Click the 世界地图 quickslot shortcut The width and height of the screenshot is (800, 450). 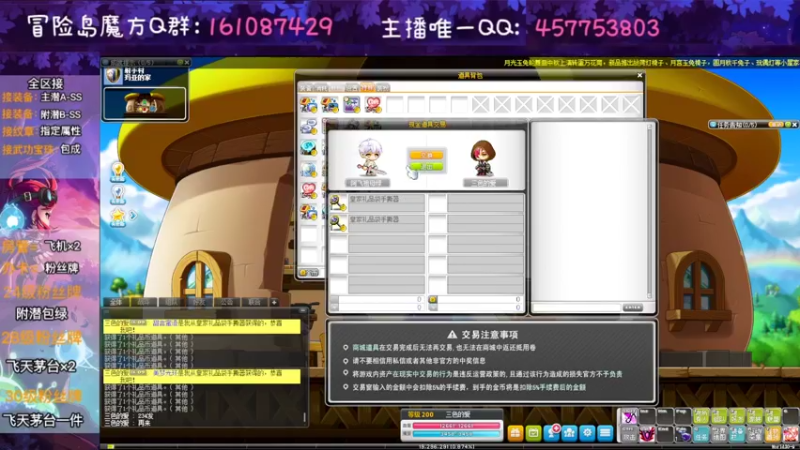tap(719, 434)
